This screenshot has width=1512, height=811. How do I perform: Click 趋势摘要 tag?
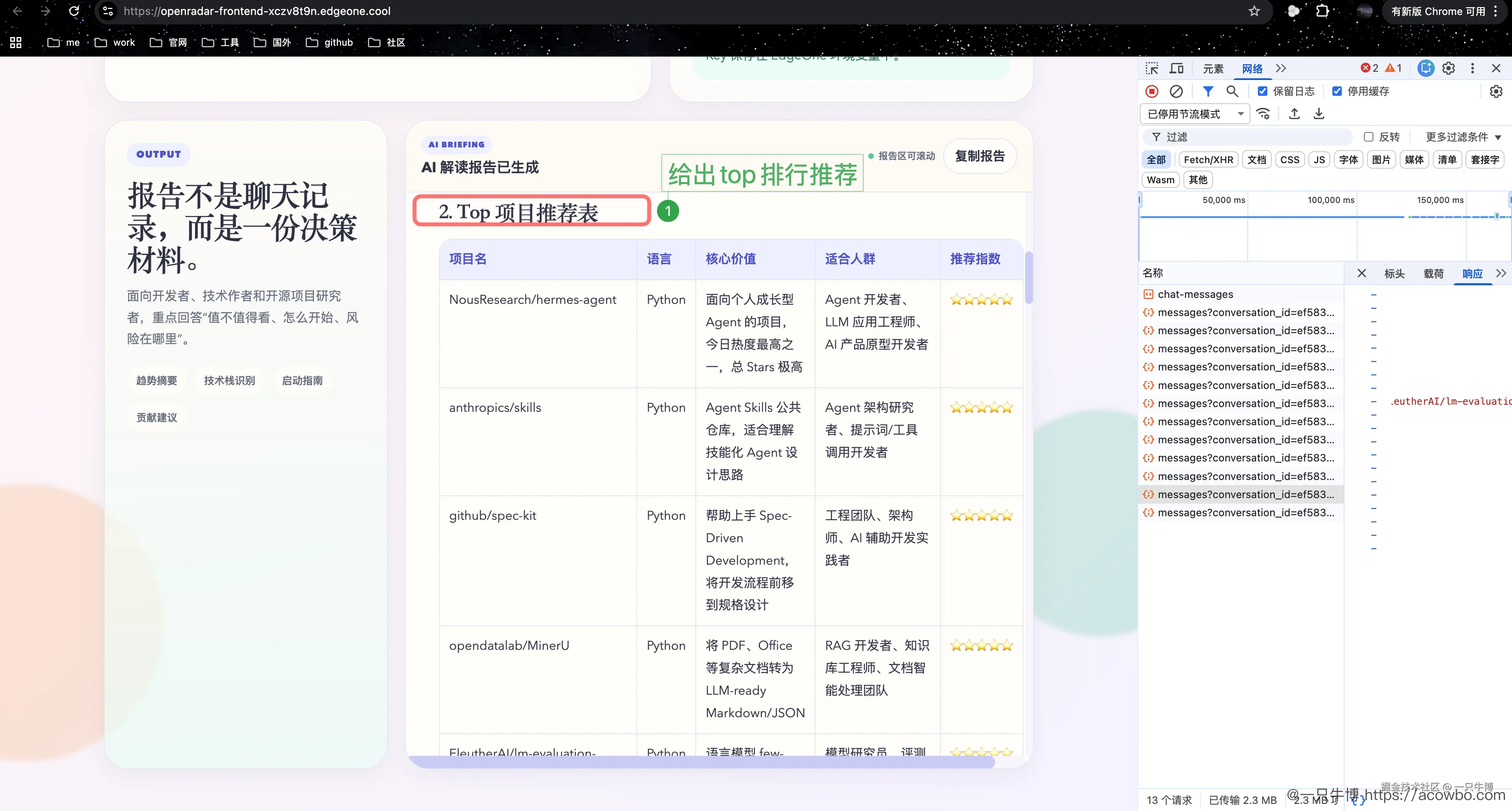[x=157, y=381]
